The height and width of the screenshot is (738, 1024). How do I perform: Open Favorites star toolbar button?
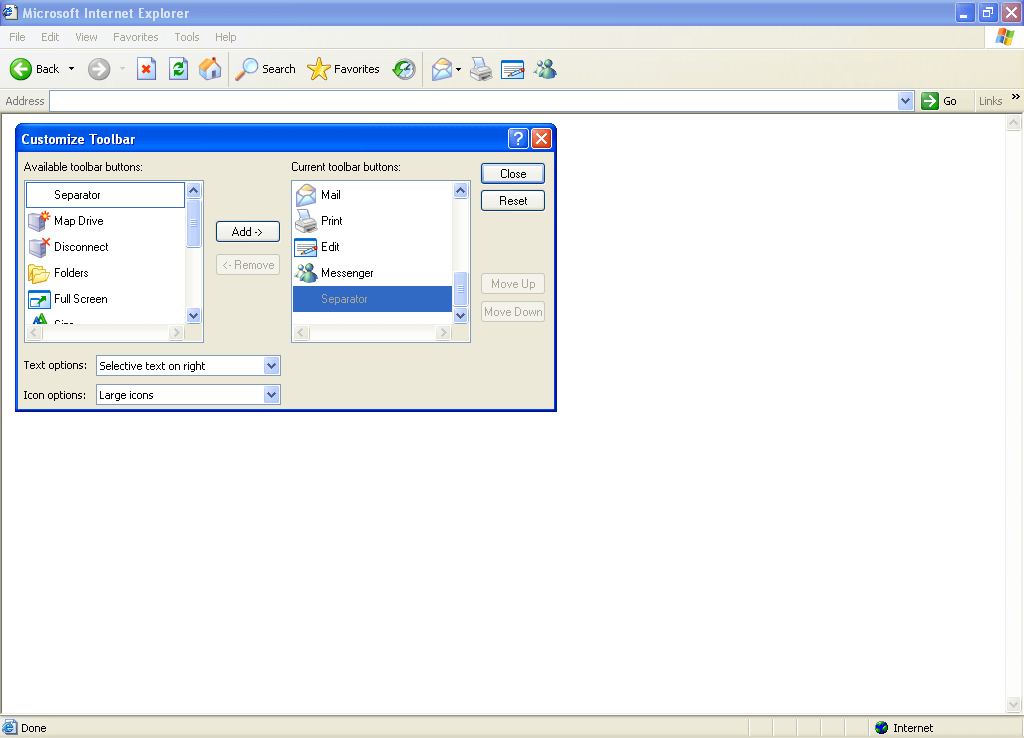tap(343, 69)
